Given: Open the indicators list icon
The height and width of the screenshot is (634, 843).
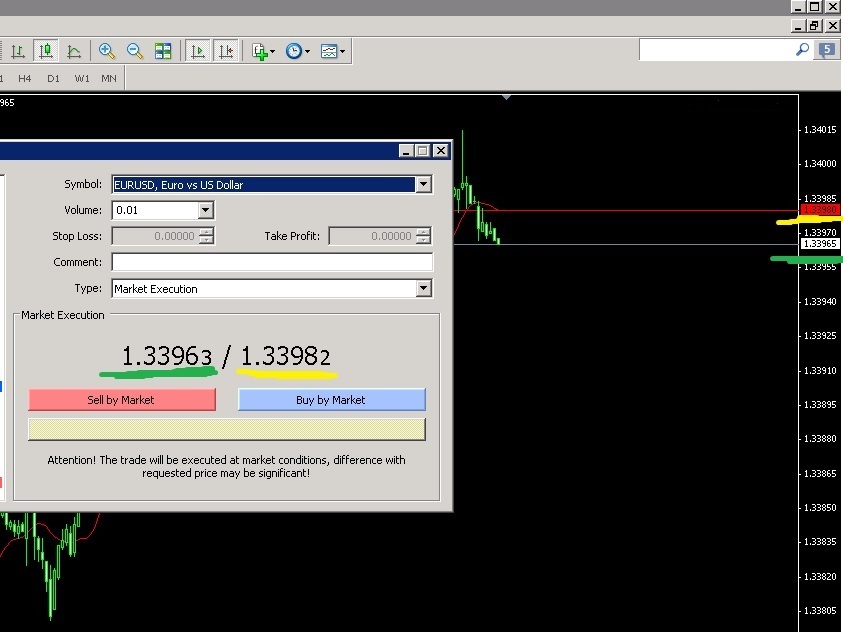Looking at the screenshot, I should (260, 52).
